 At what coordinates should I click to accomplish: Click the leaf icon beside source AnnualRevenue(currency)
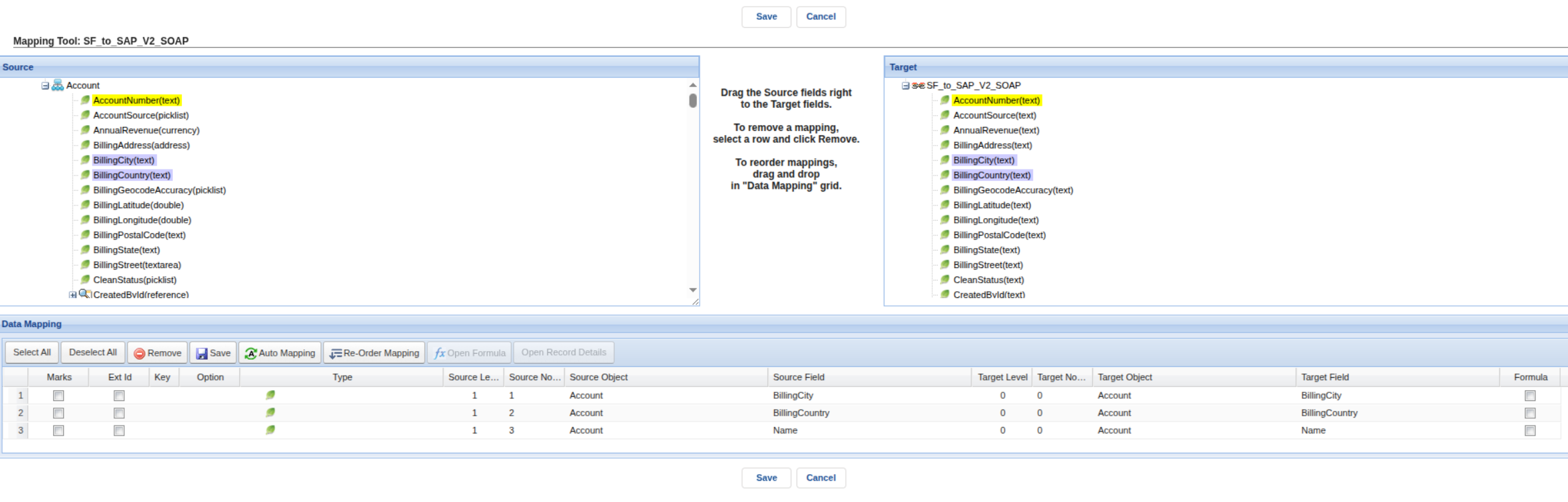(x=85, y=130)
